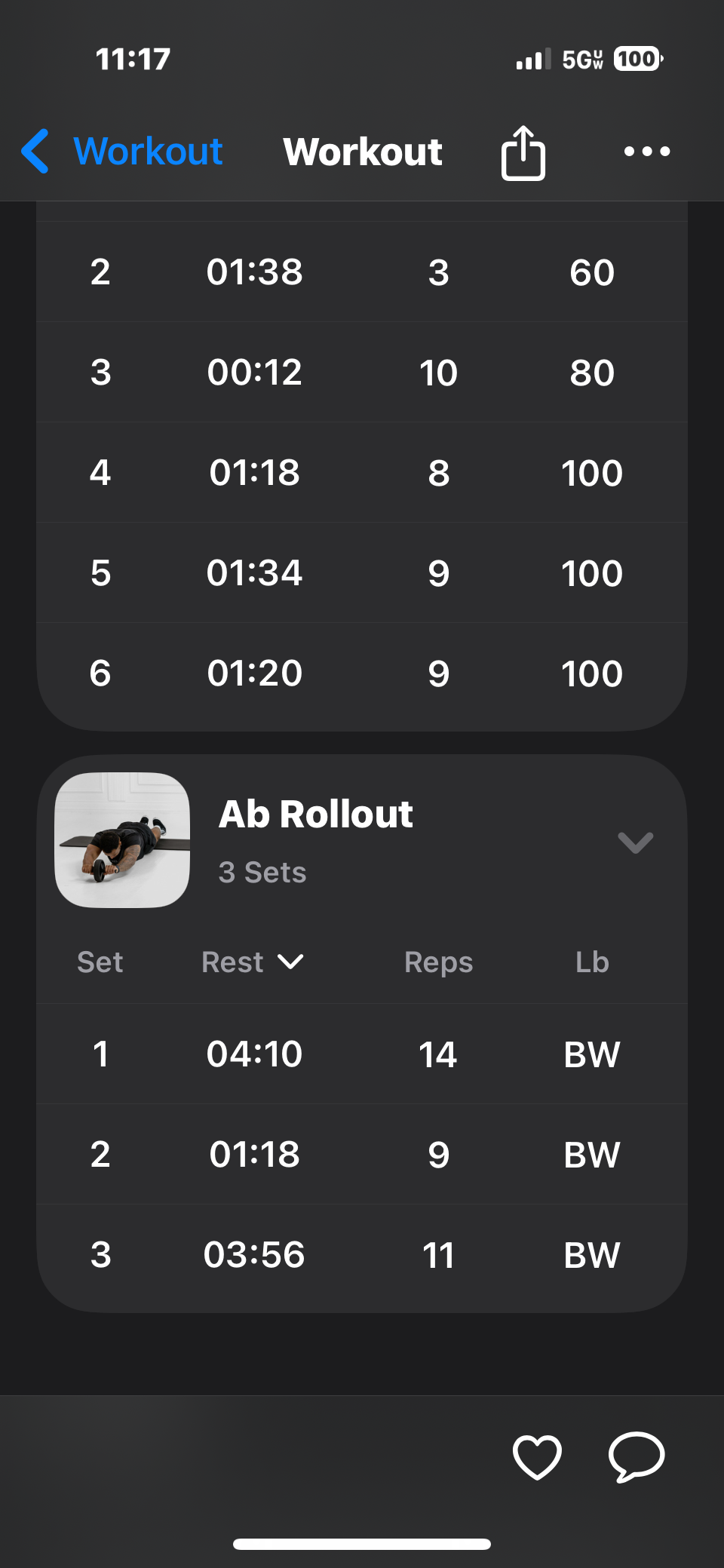Tap the Ab Rollout exercise thumbnail
The width and height of the screenshot is (724, 1568).
point(122,839)
